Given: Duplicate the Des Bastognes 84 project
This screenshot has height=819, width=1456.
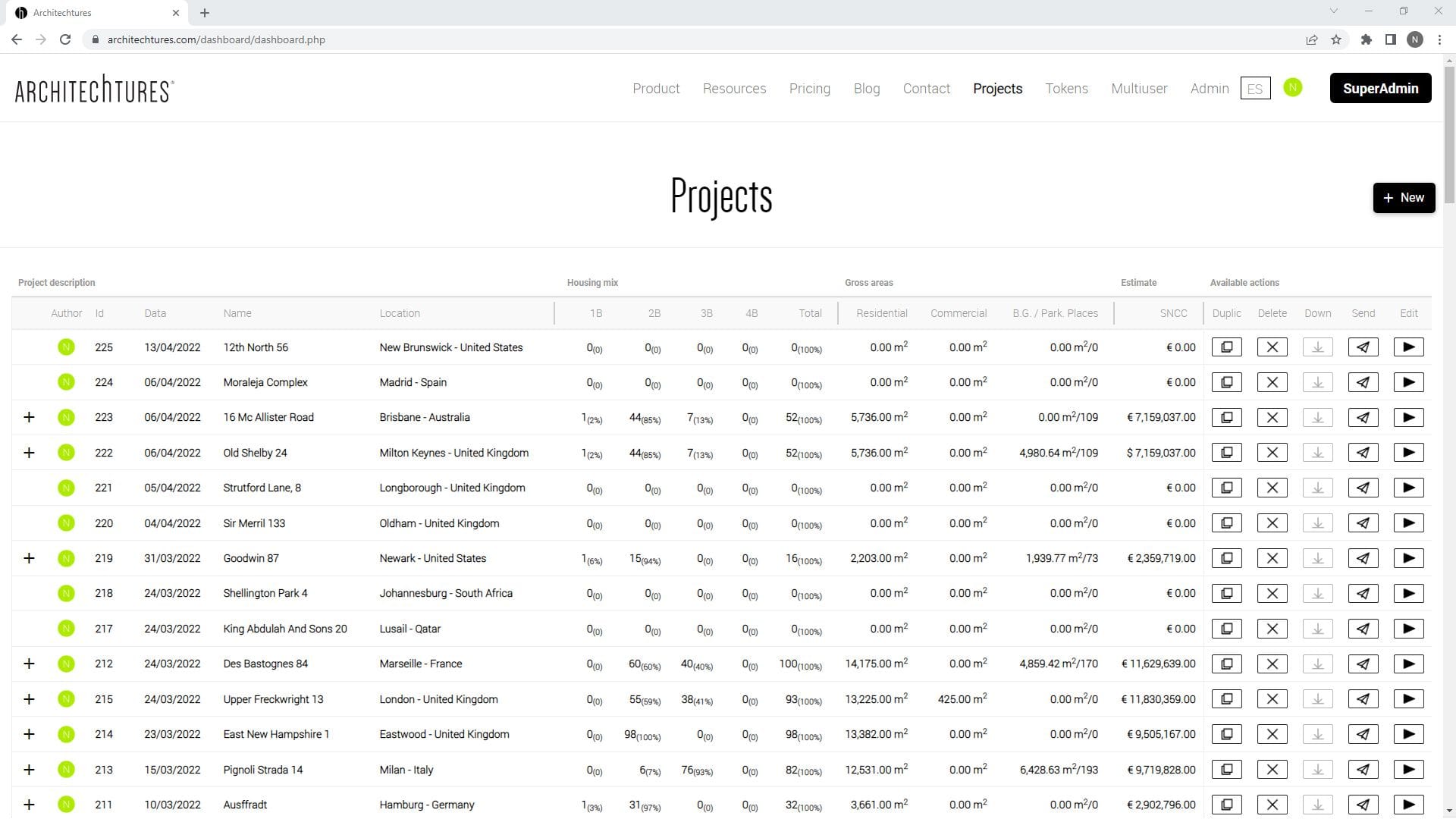Looking at the screenshot, I should [1227, 664].
